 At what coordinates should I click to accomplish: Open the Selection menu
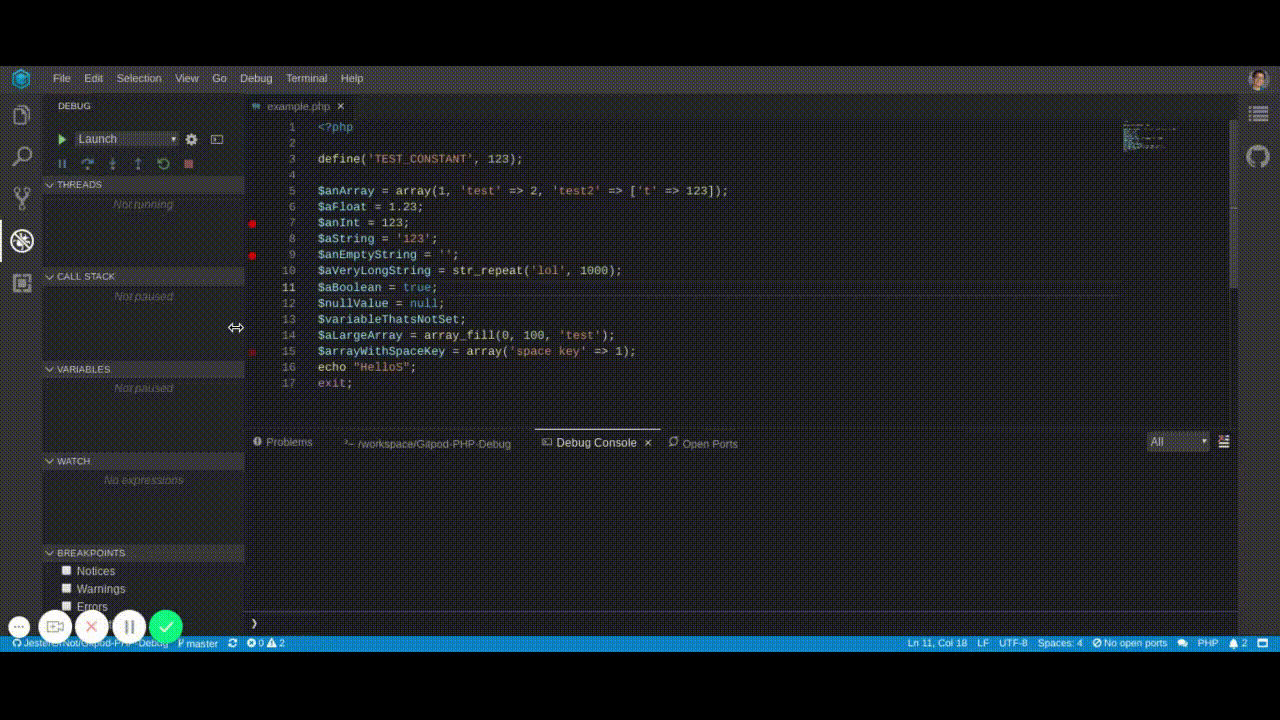pyautogui.click(x=139, y=78)
